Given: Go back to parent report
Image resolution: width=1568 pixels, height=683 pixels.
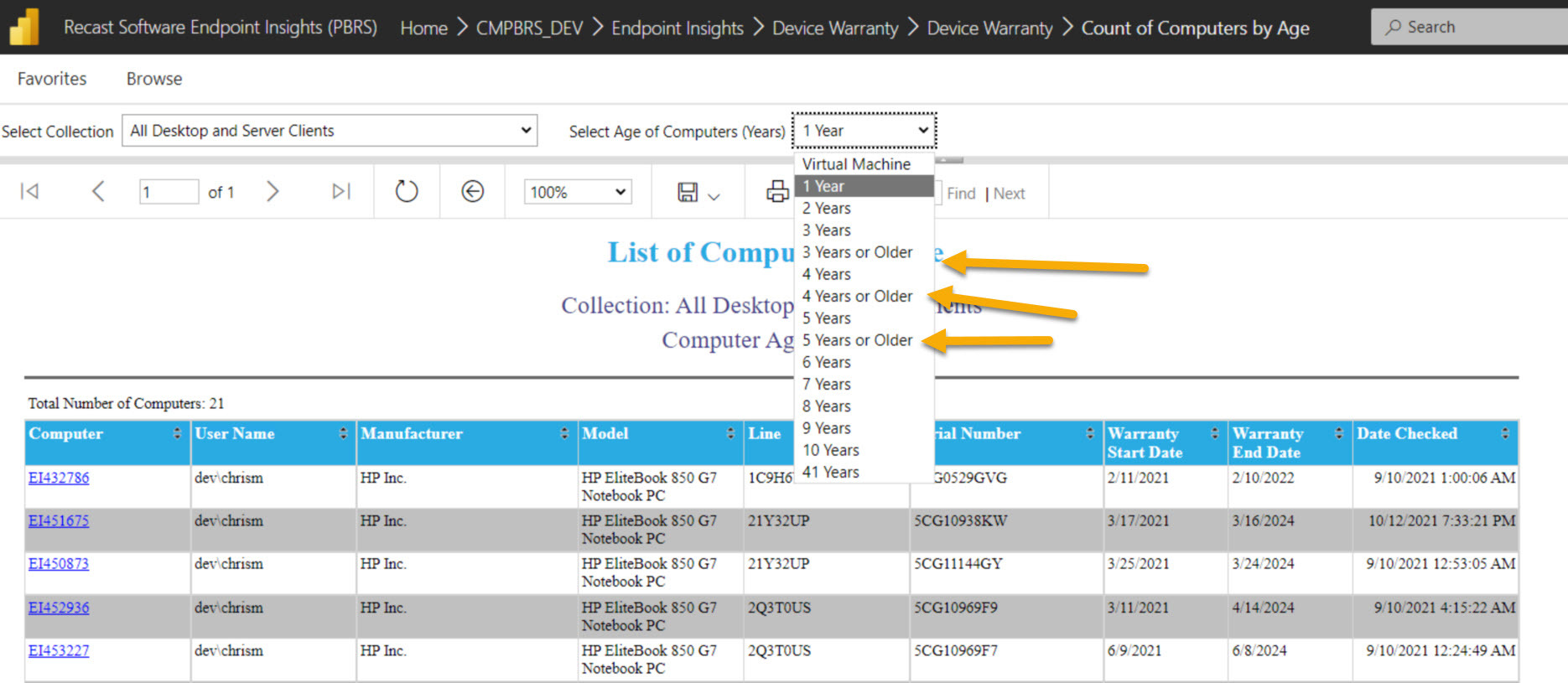Looking at the screenshot, I should [473, 192].
